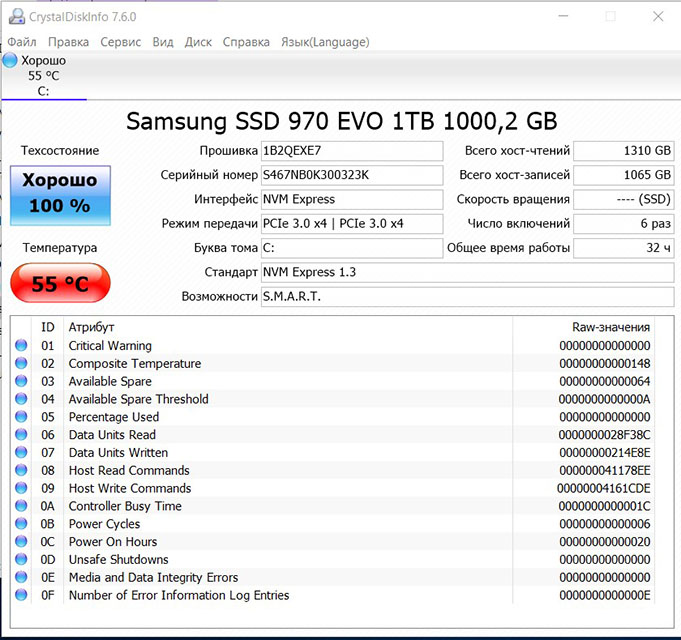The image size is (681, 640).
Task: Click the status orb for Data Units Written
Action: tap(21, 452)
